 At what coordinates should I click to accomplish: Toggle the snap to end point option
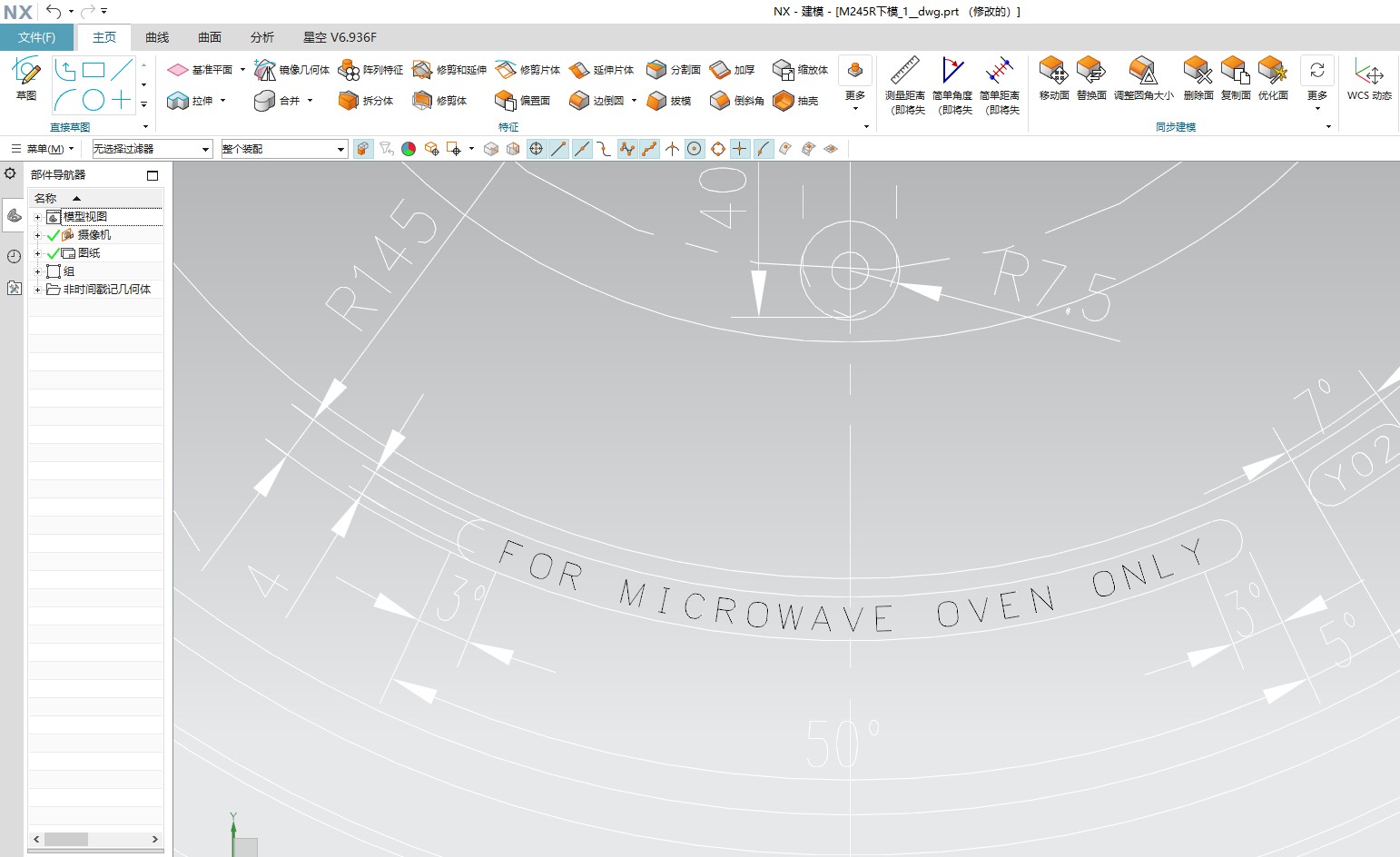coord(559,149)
